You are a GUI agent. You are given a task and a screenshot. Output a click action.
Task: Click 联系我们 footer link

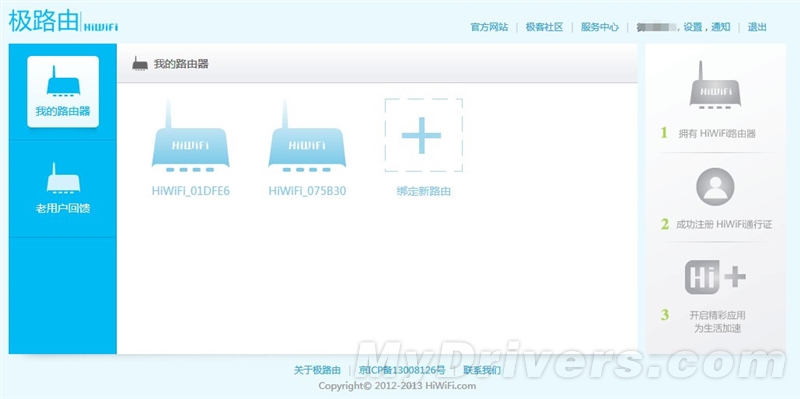[x=482, y=370]
